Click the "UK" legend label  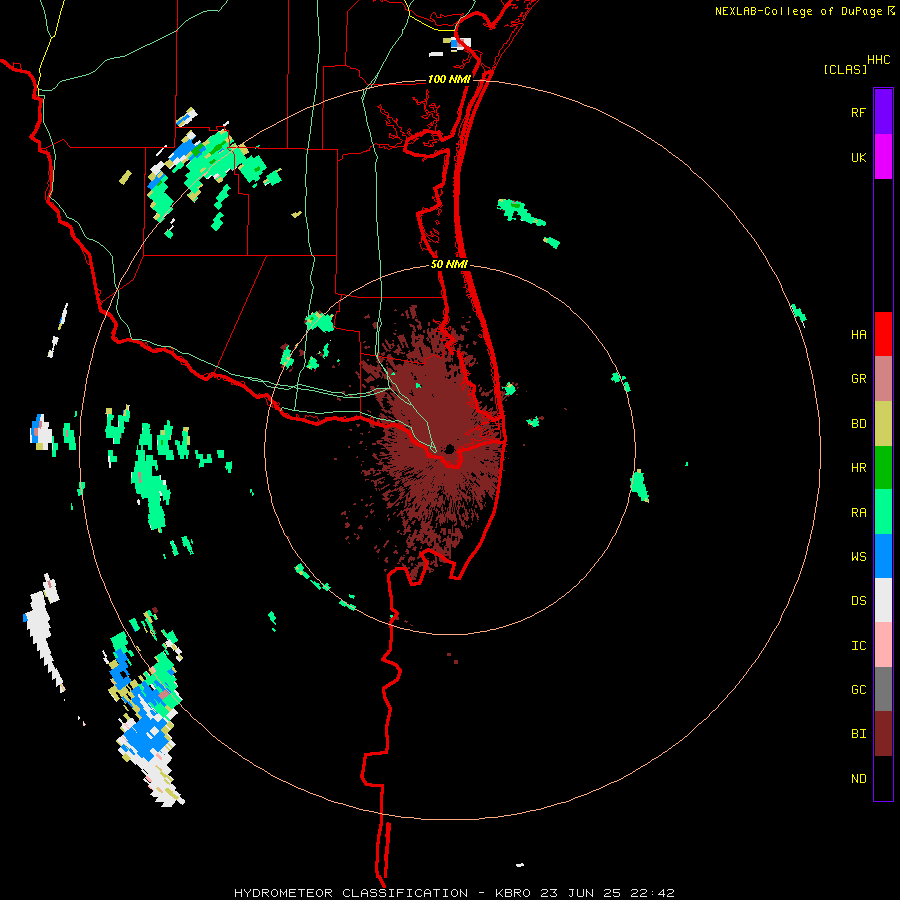pos(858,157)
